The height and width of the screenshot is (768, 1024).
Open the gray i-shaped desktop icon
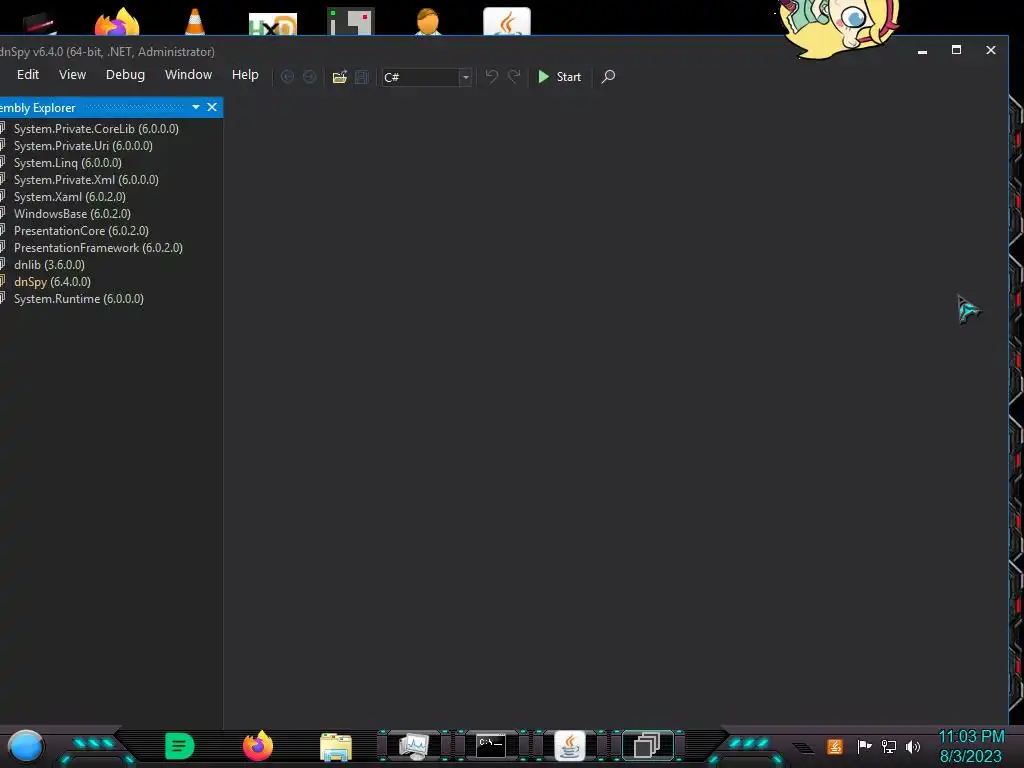[x=351, y=22]
